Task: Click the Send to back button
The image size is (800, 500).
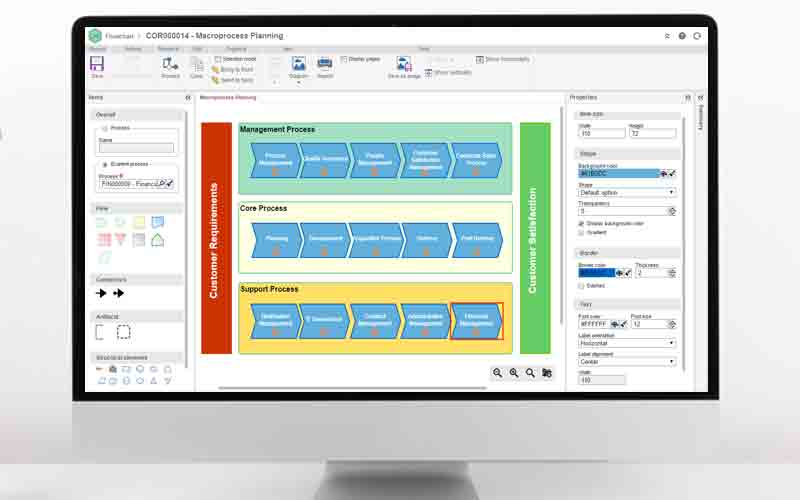Action: (x=236, y=79)
